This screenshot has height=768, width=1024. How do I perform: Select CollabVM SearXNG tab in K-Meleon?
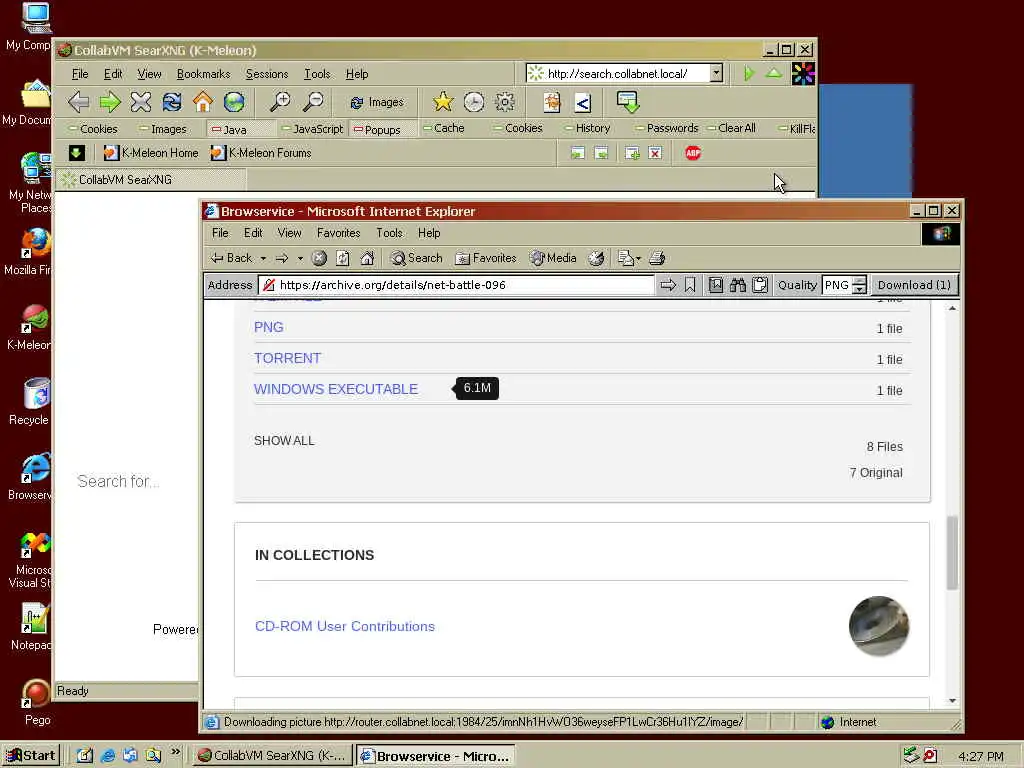(151, 180)
